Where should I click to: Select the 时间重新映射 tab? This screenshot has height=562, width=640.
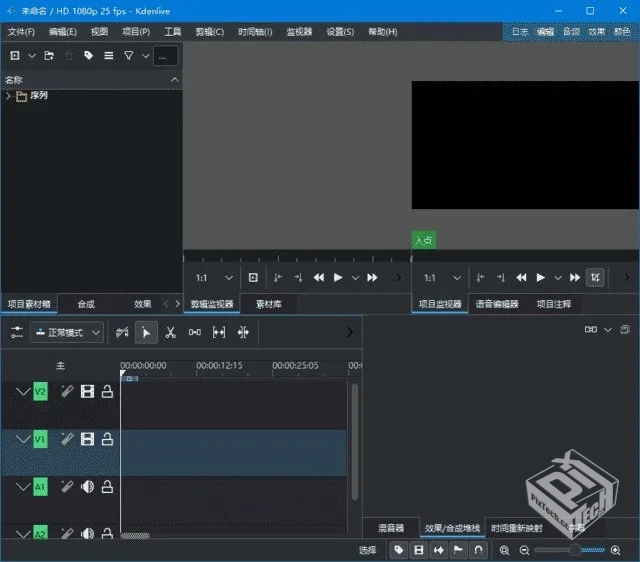pos(517,528)
